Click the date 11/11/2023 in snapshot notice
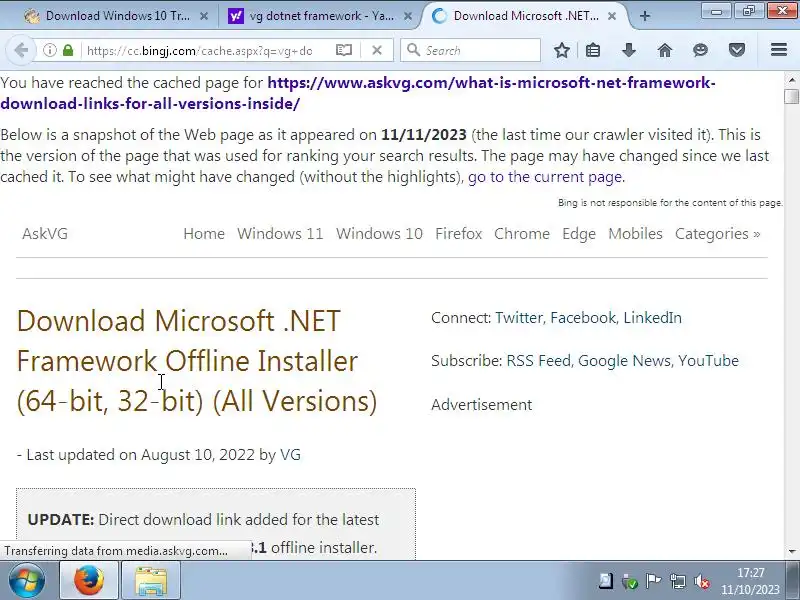The width and height of the screenshot is (800, 600). (423, 135)
